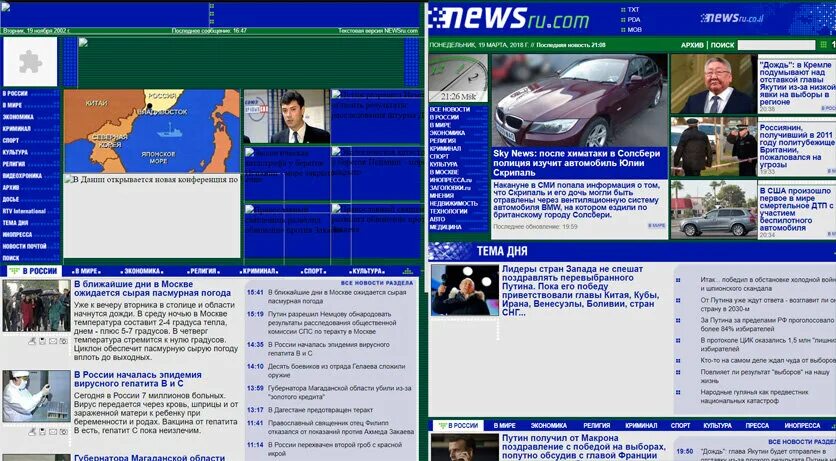Open the MOB version link
This screenshot has height=461, width=836.
(x=634, y=30)
